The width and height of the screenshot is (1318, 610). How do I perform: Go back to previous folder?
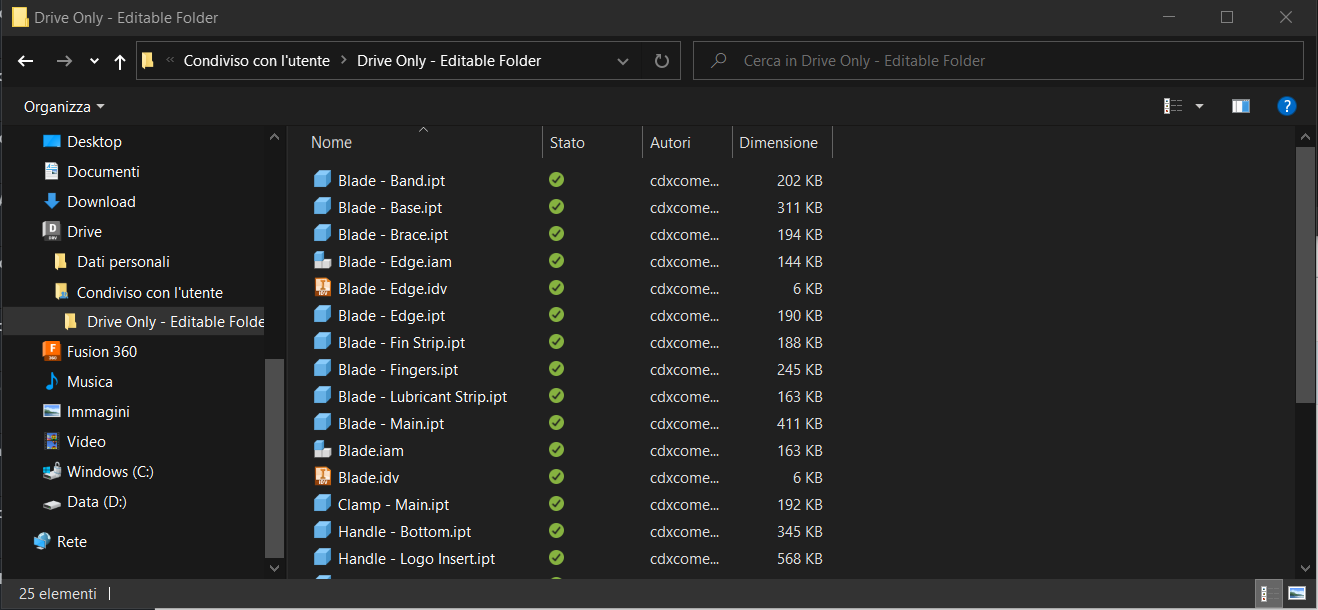[26, 61]
